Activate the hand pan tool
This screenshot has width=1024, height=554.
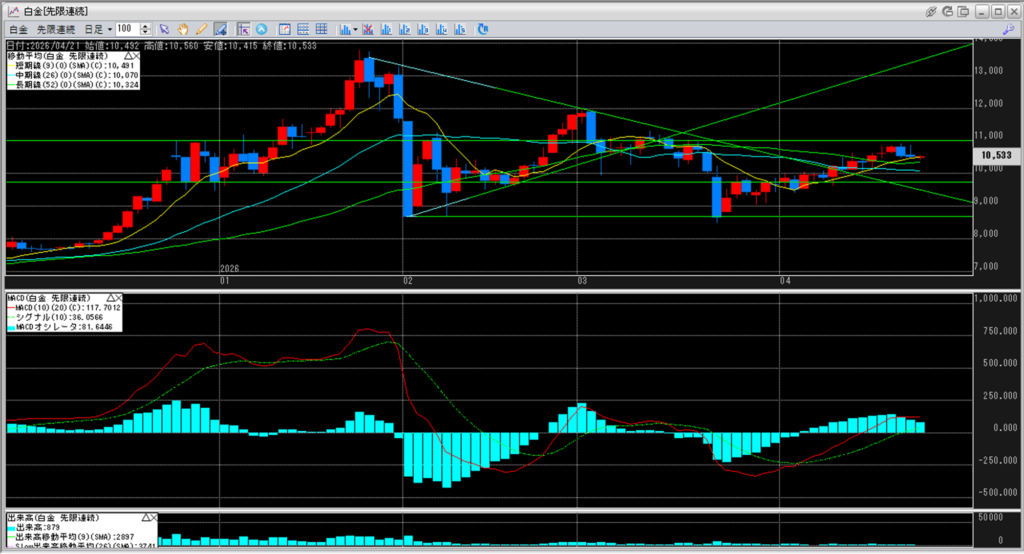[x=184, y=29]
